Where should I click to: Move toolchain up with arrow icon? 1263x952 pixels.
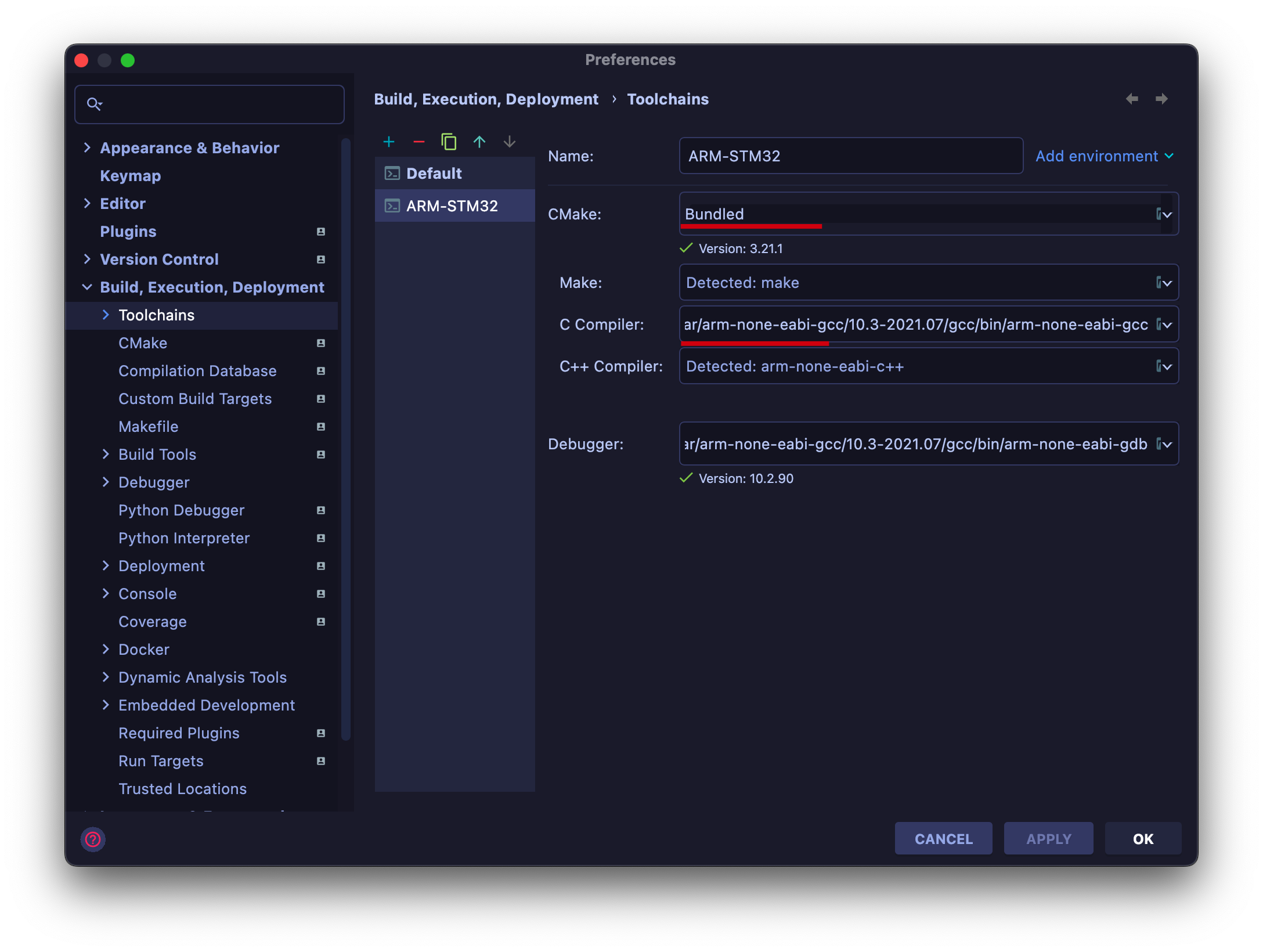[479, 142]
